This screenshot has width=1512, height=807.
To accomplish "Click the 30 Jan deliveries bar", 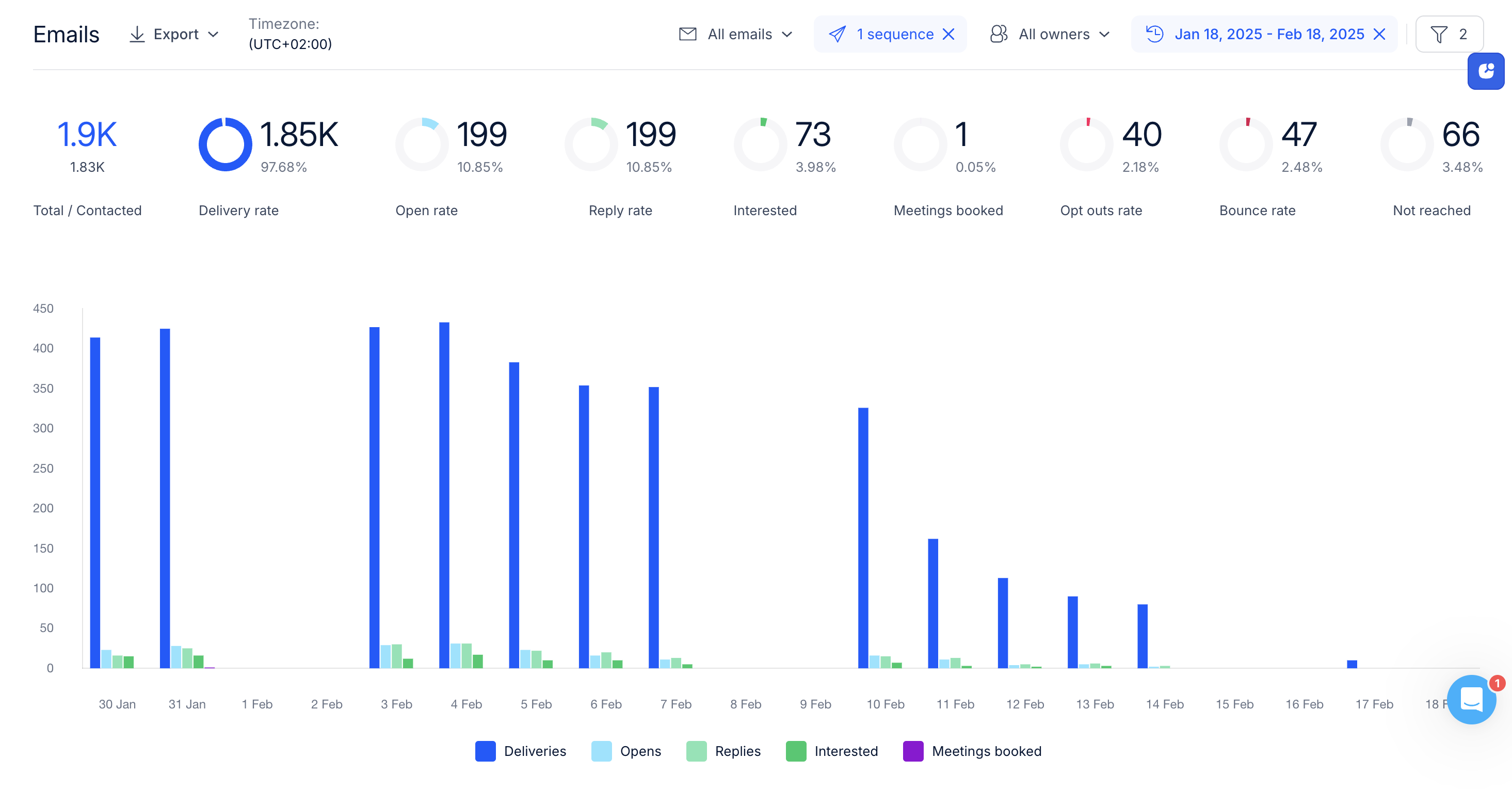I will (95, 503).
